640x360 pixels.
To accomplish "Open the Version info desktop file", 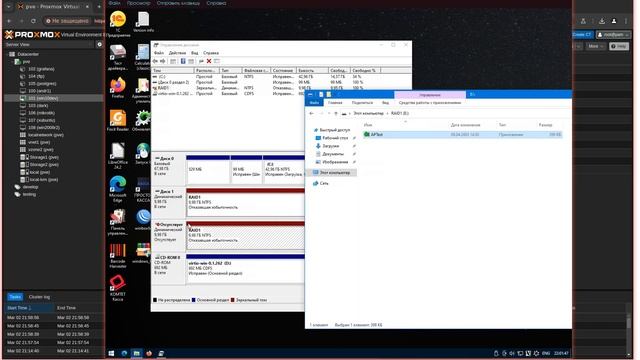I will click(x=143, y=21).
